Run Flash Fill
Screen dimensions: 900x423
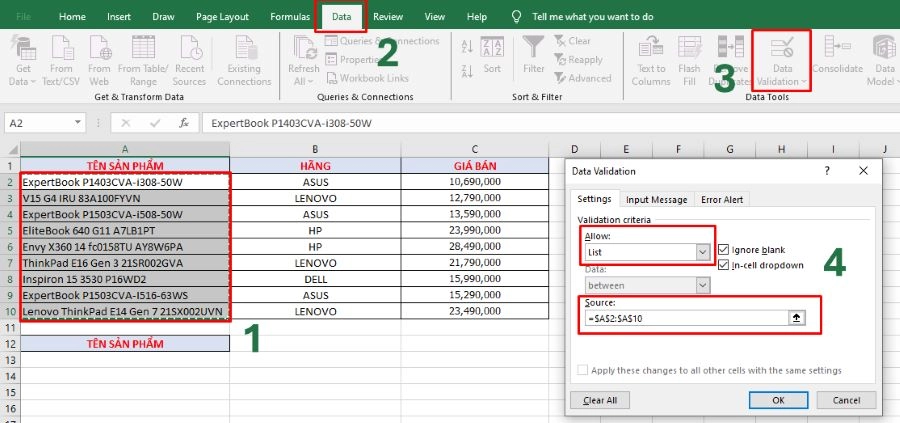pos(689,61)
